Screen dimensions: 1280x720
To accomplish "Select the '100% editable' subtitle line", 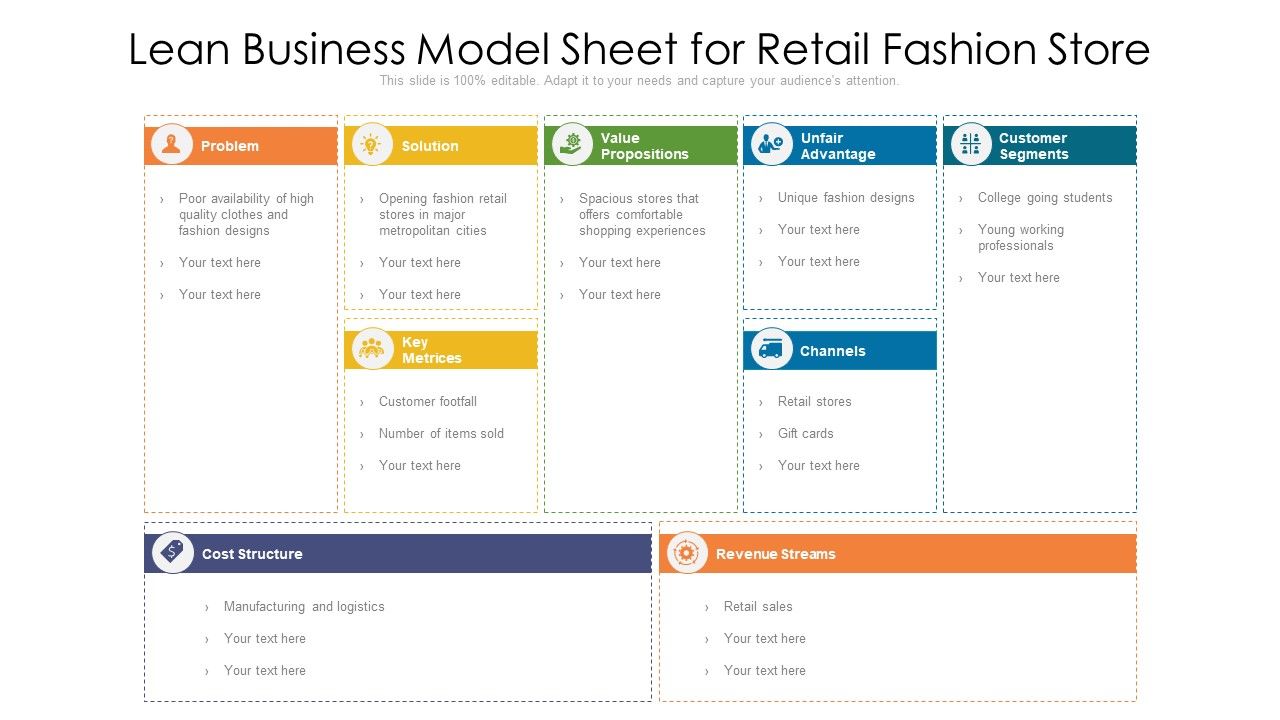I will (x=640, y=81).
